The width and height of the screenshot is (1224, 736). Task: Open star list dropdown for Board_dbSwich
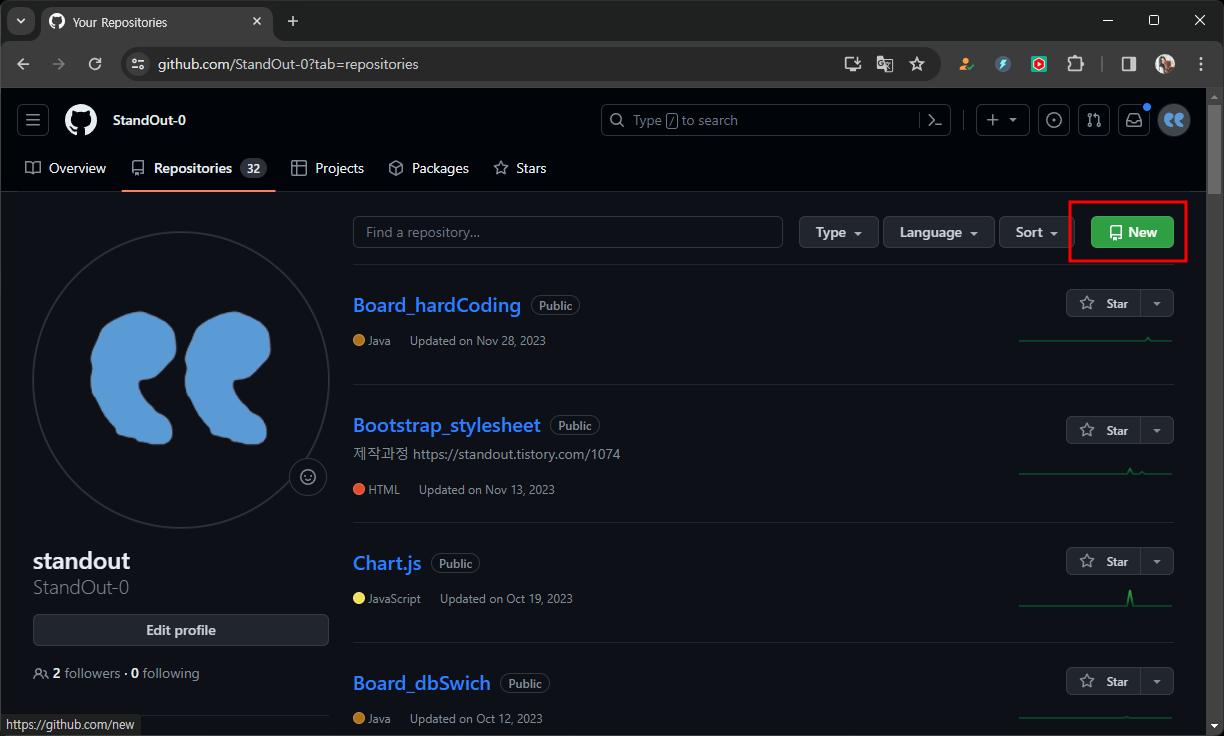pyautogui.click(x=1157, y=681)
